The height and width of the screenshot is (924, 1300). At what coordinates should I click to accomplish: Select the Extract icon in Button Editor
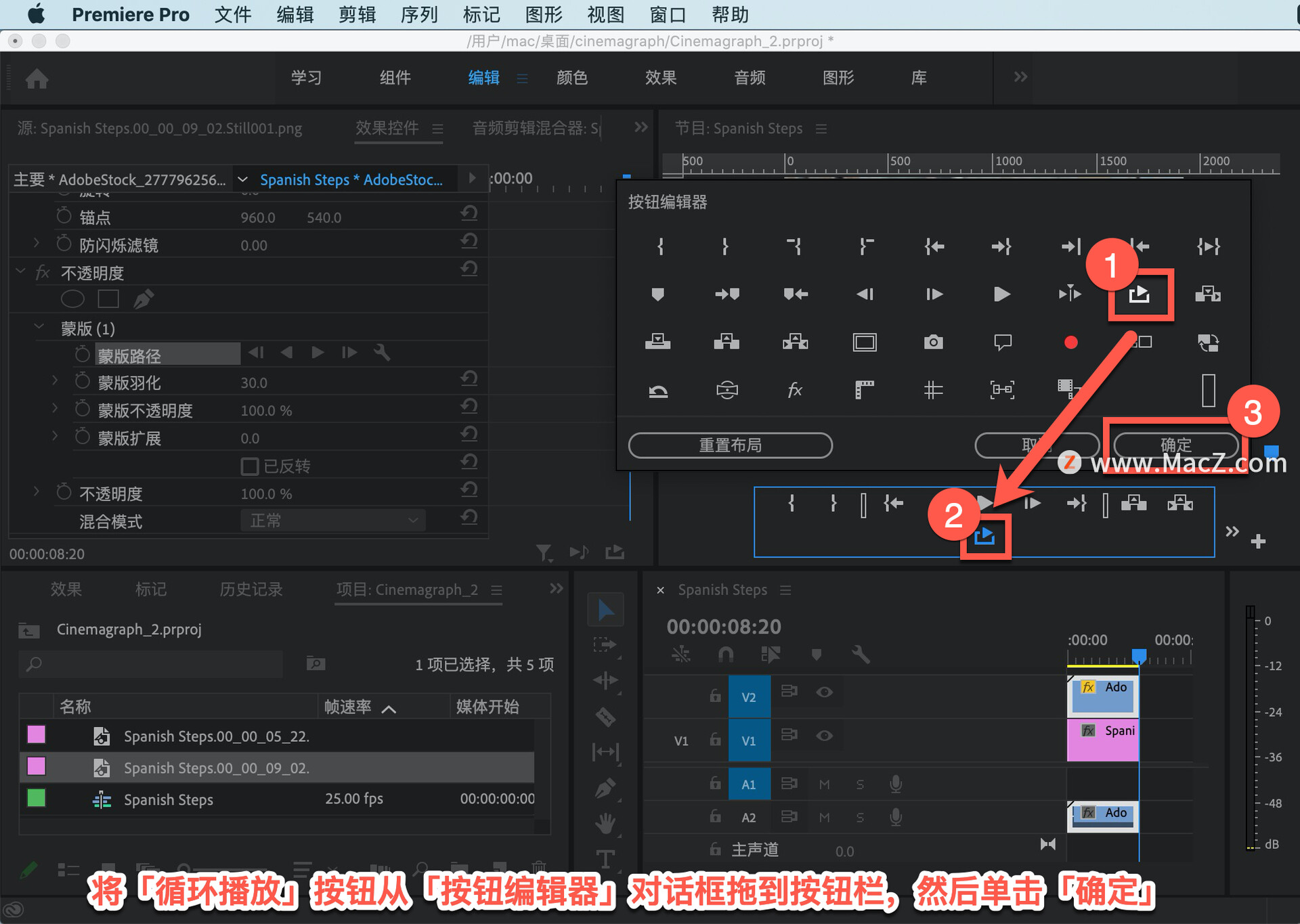[795, 342]
